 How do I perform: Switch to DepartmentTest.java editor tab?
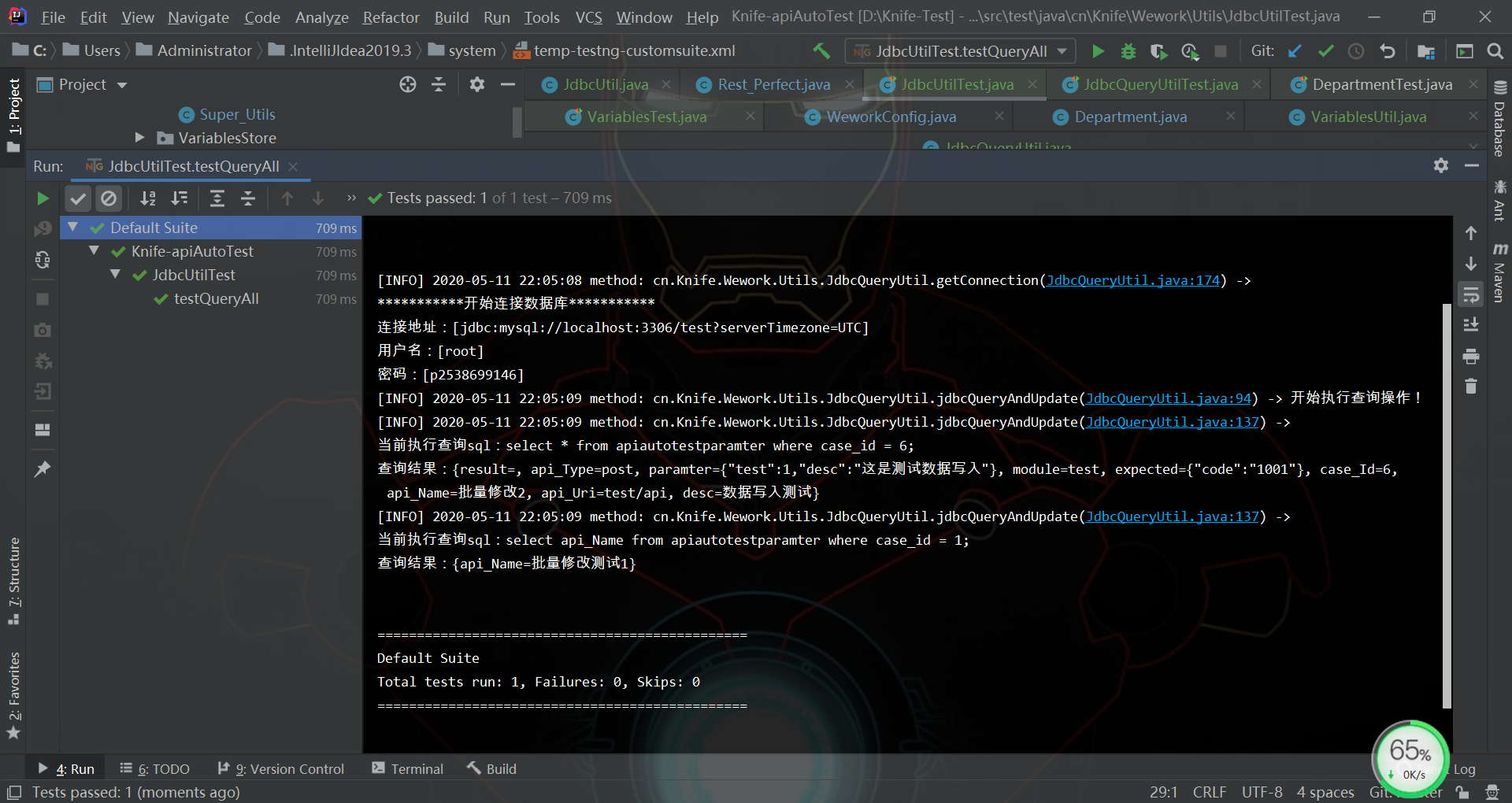click(x=1382, y=84)
